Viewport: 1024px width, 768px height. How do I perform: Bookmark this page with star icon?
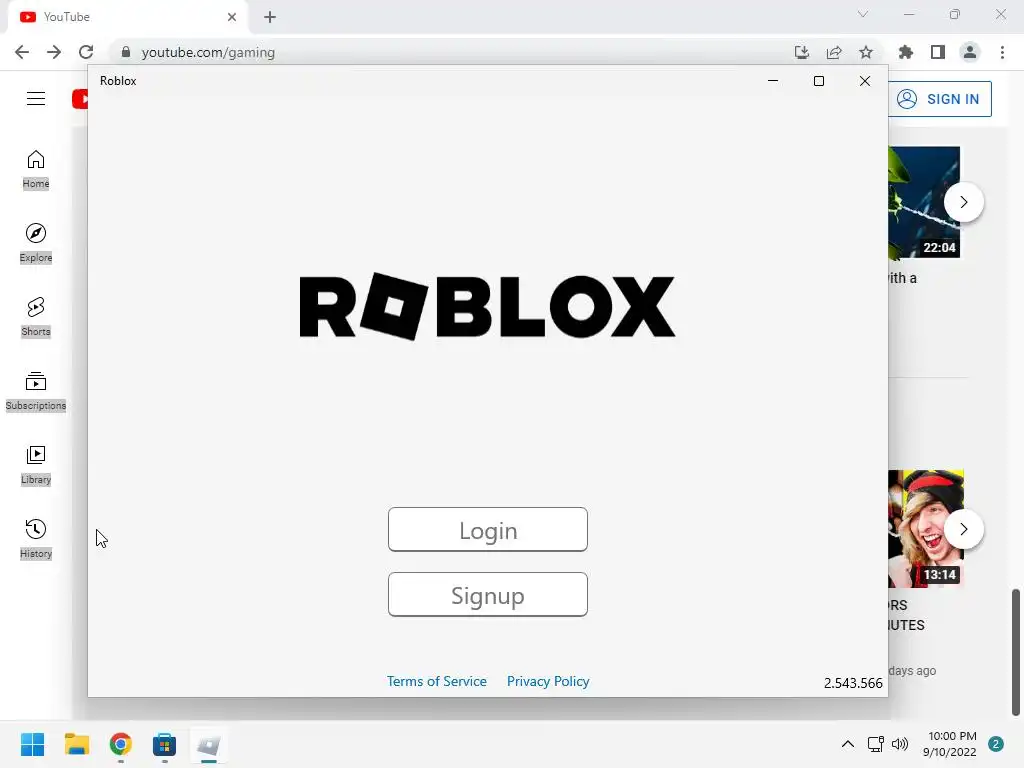(x=866, y=52)
